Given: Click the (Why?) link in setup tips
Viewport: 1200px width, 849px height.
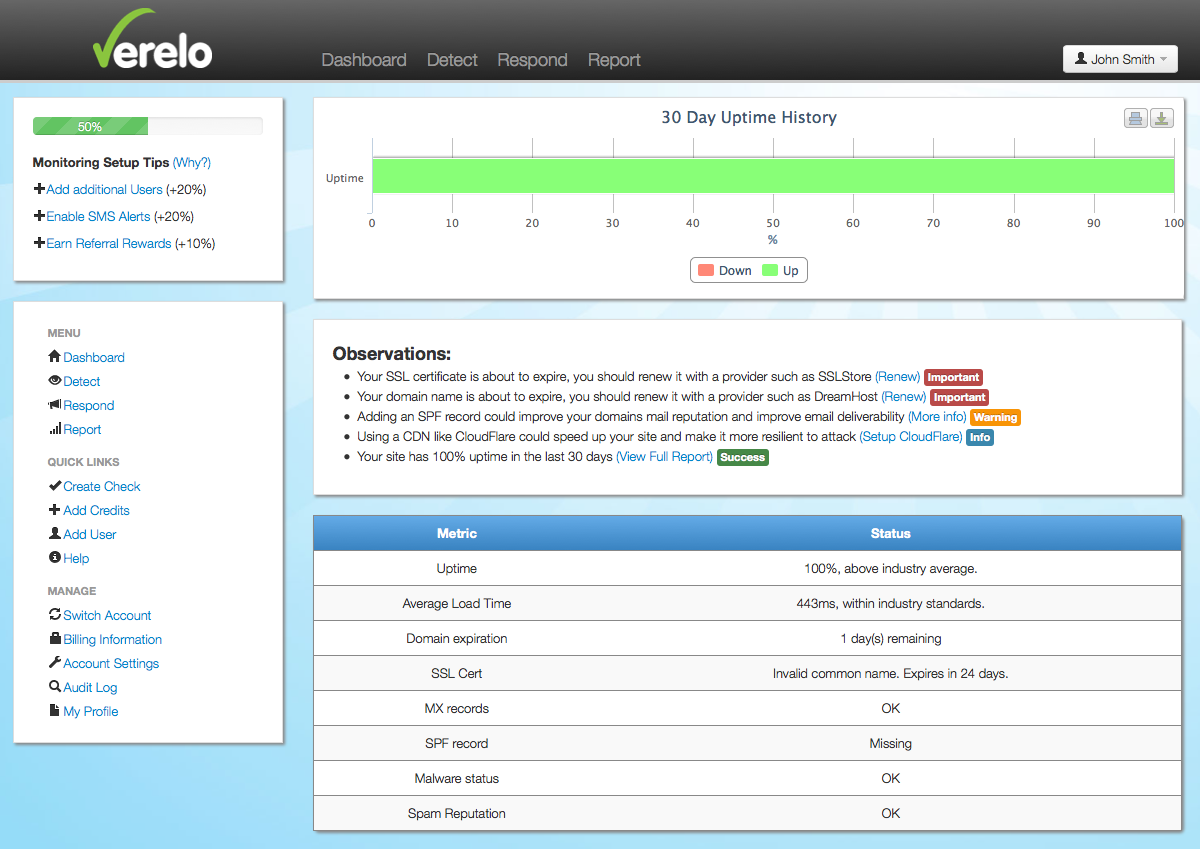Looking at the screenshot, I should coord(192,162).
